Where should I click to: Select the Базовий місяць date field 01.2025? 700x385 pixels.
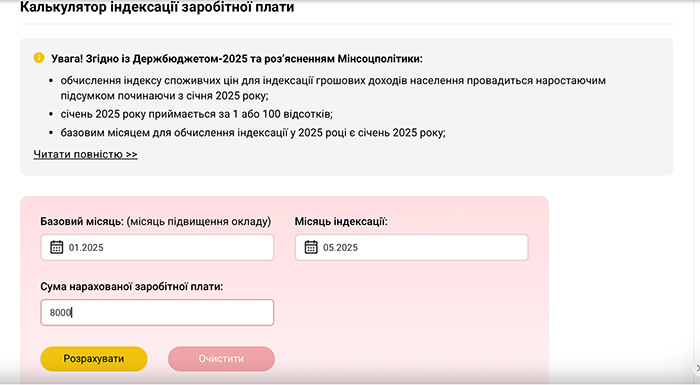click(157, 247)
